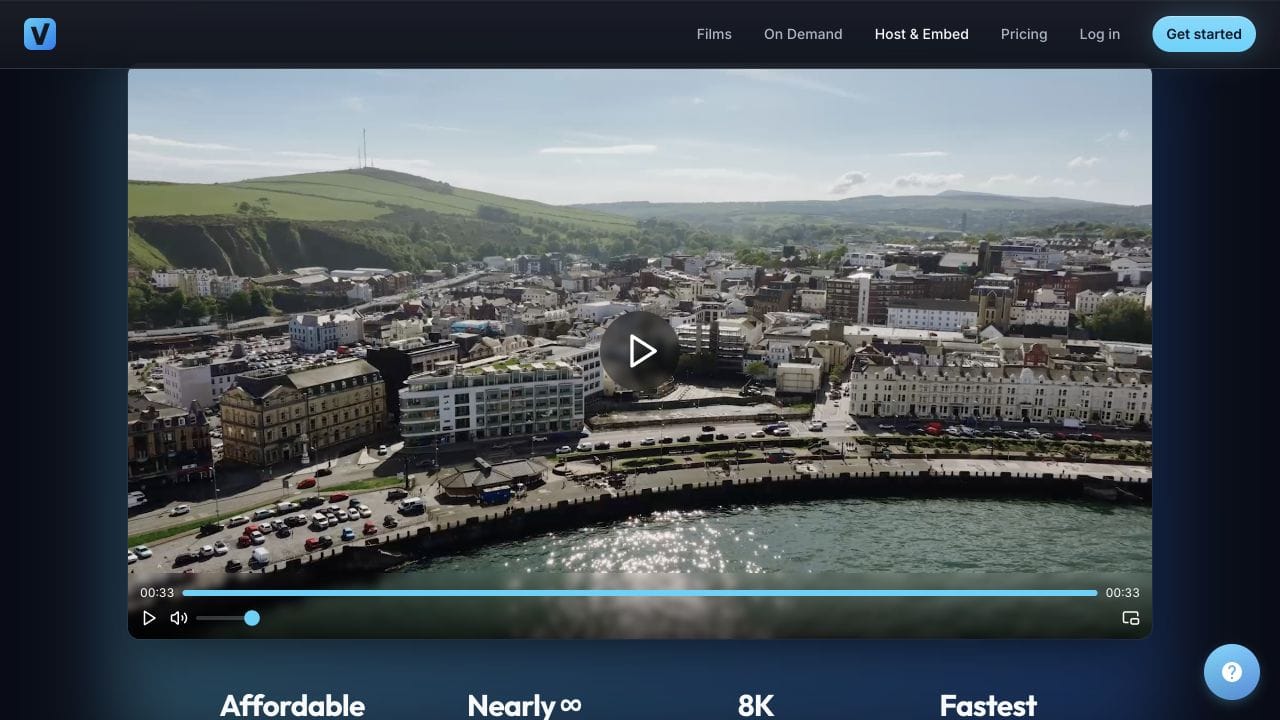Image resolution: width=1280 pixels, height=720 pixels.
Task: Click the "Affordable" heading text
Action: (292, 705)
